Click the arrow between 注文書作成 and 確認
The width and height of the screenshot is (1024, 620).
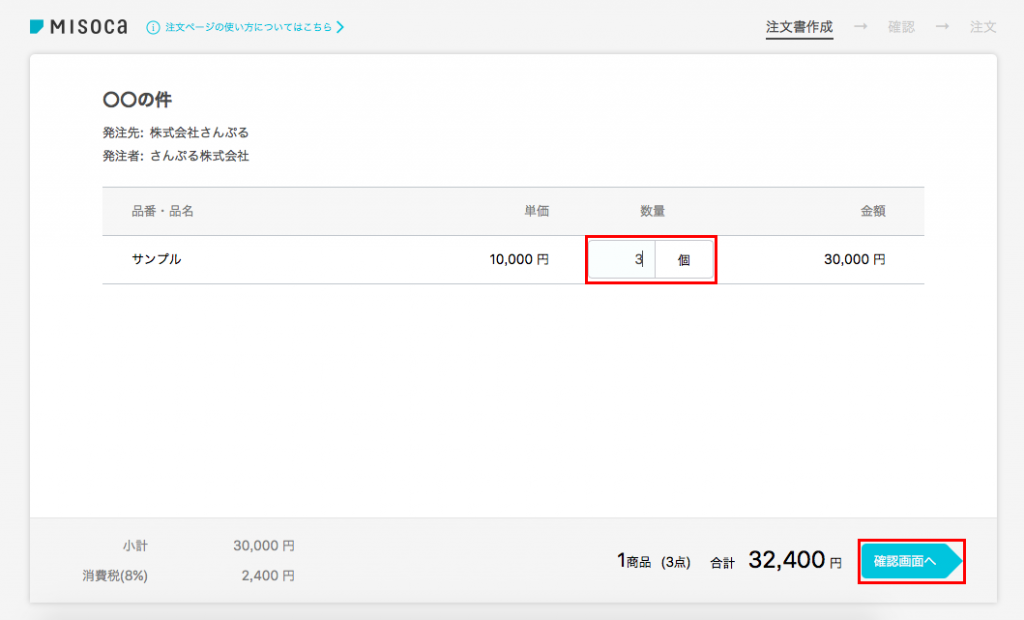click(x=860, y=27)
